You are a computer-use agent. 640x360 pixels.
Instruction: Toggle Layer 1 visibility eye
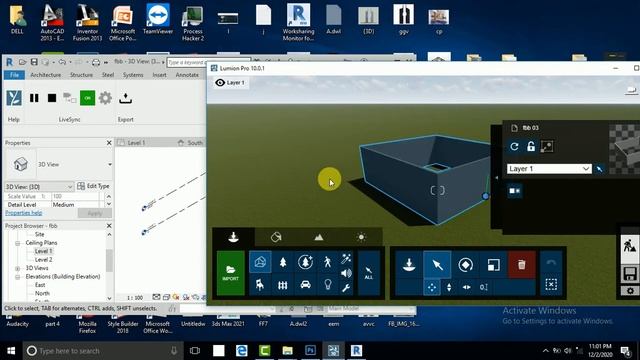220,83
